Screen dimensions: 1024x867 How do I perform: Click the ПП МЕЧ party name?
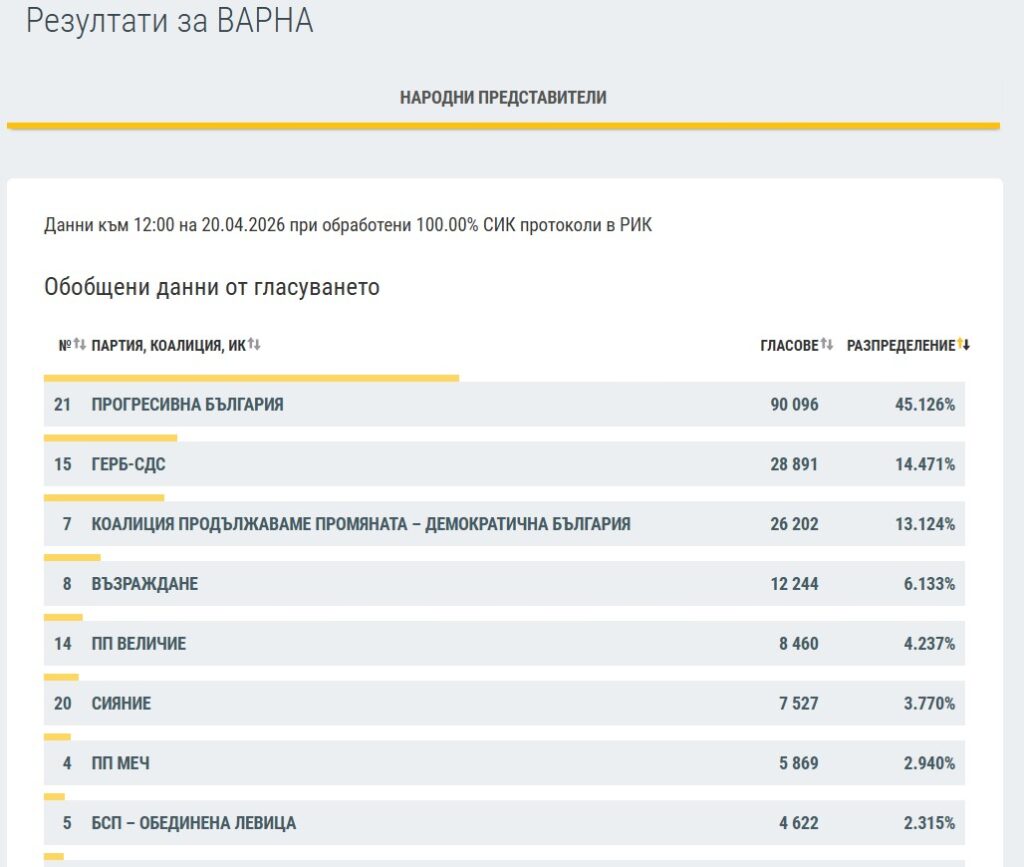pyautogui.click(x=120, y=764)
